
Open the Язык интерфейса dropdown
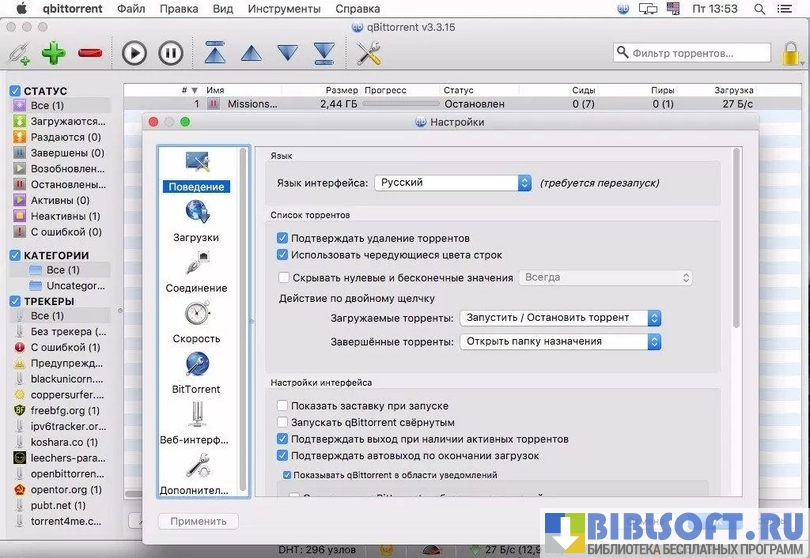453,183
